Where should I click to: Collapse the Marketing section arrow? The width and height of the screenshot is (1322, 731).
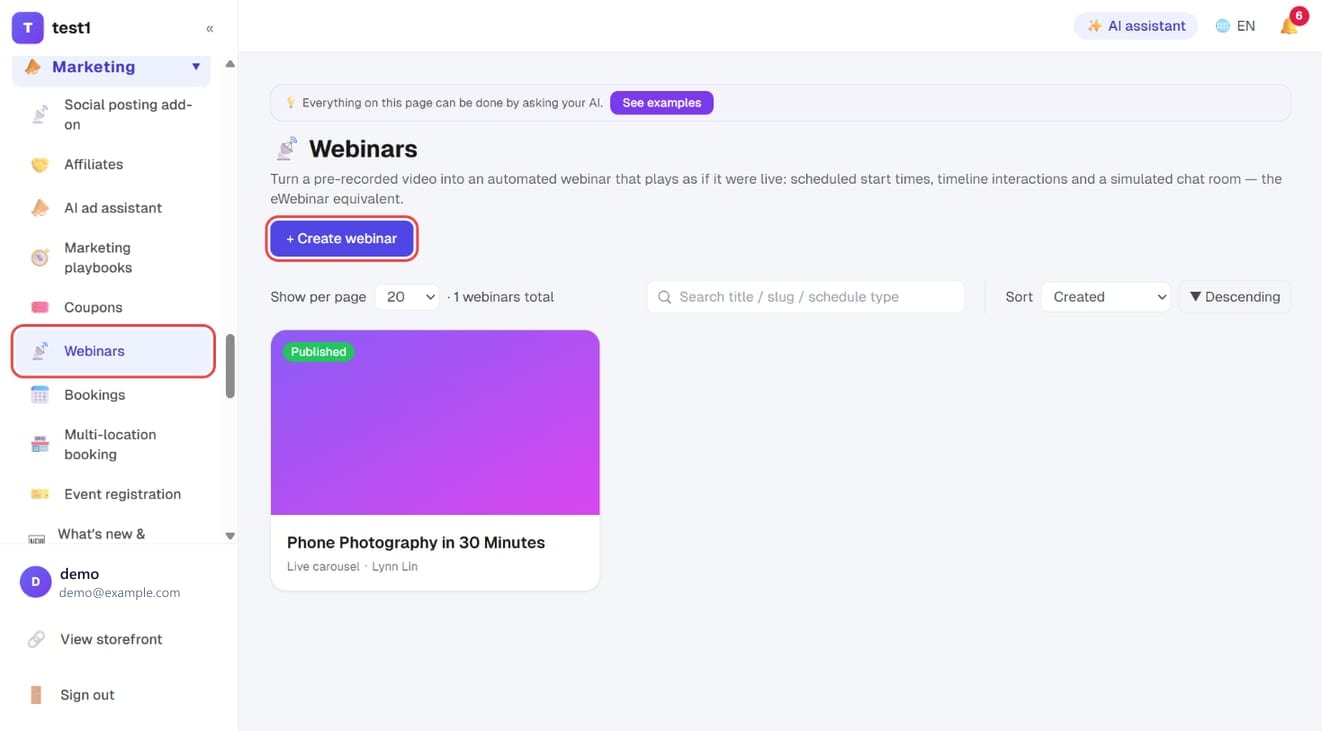[x=196, y=67]
